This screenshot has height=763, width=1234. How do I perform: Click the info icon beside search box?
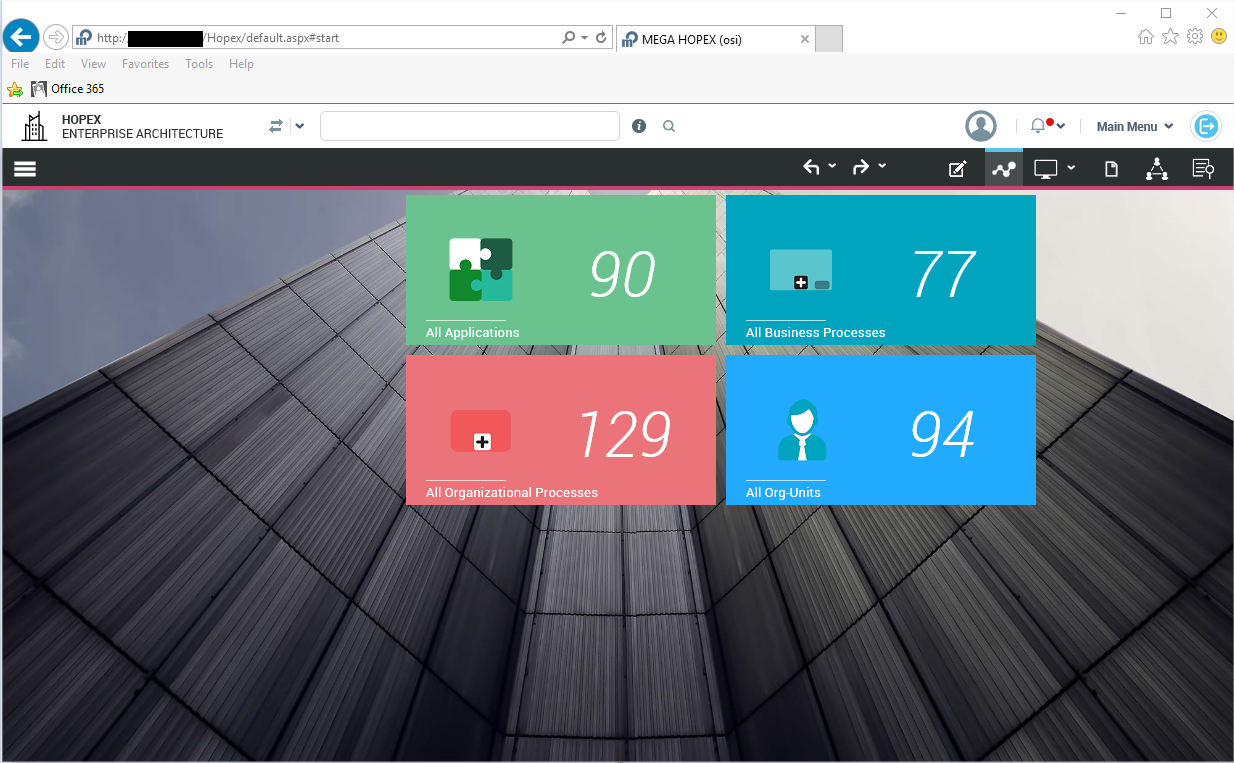click(639, 126)
